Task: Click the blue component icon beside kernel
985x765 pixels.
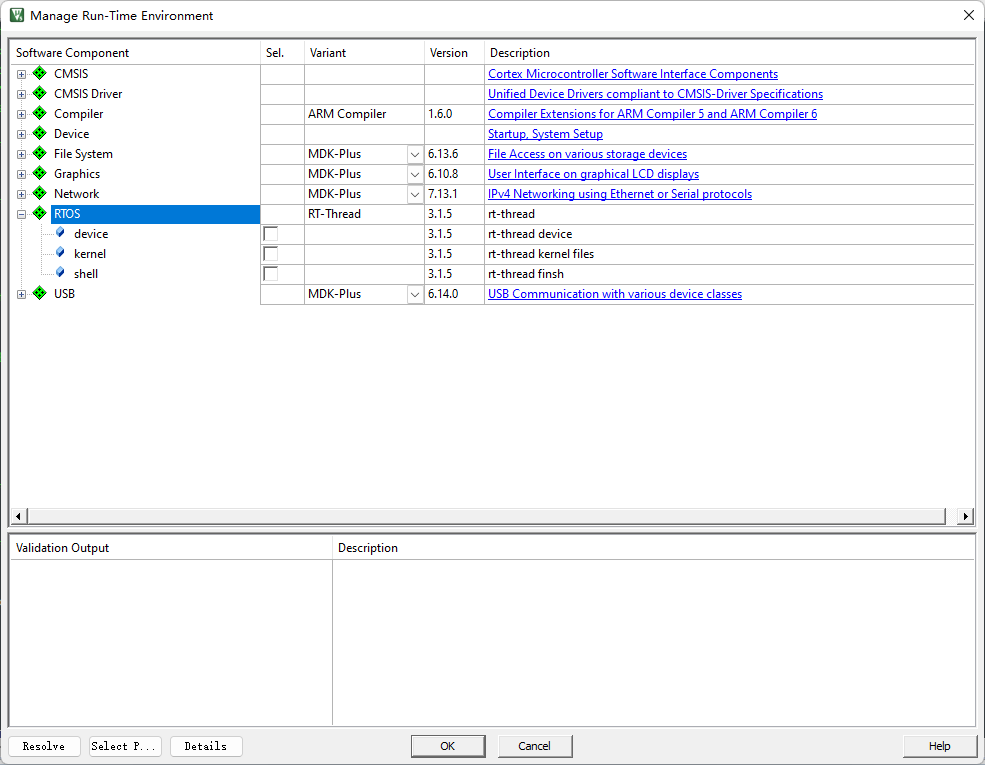Action: tap(60, 254)
